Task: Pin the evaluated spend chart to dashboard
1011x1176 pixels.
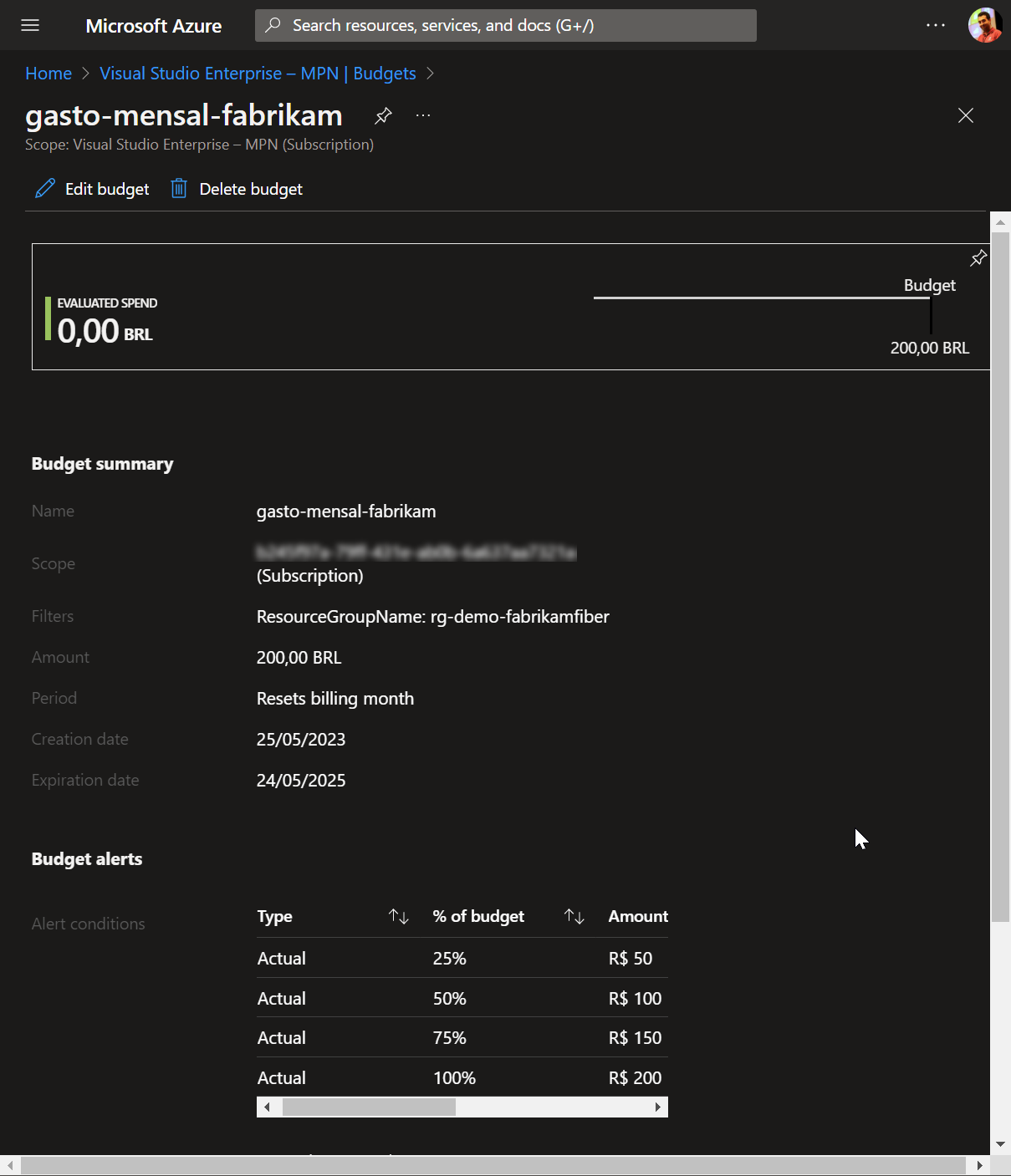Action: pyautogui.click(x=978, y=258)
